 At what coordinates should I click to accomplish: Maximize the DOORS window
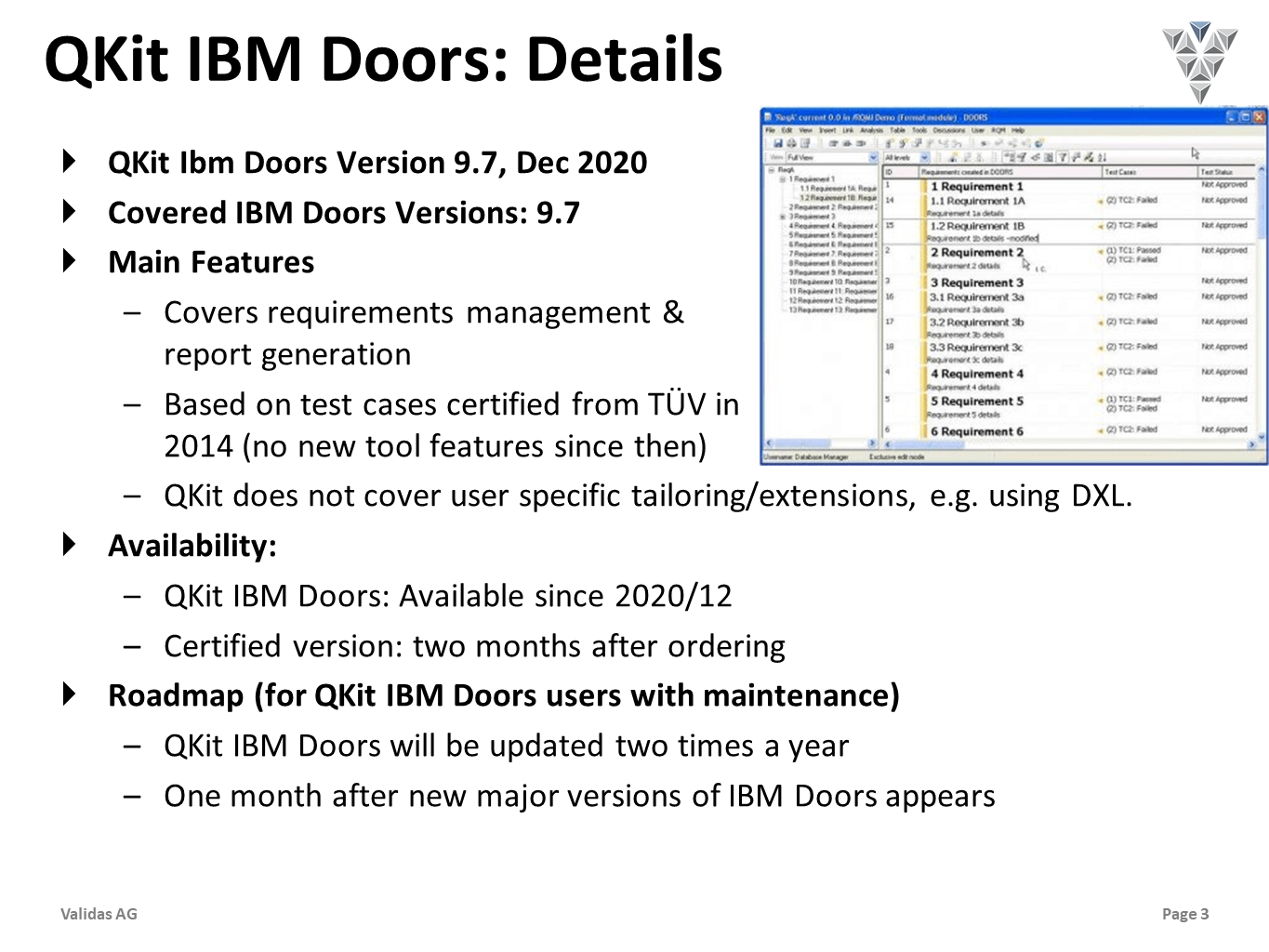pyautogui.click(x=1246, y=117)
